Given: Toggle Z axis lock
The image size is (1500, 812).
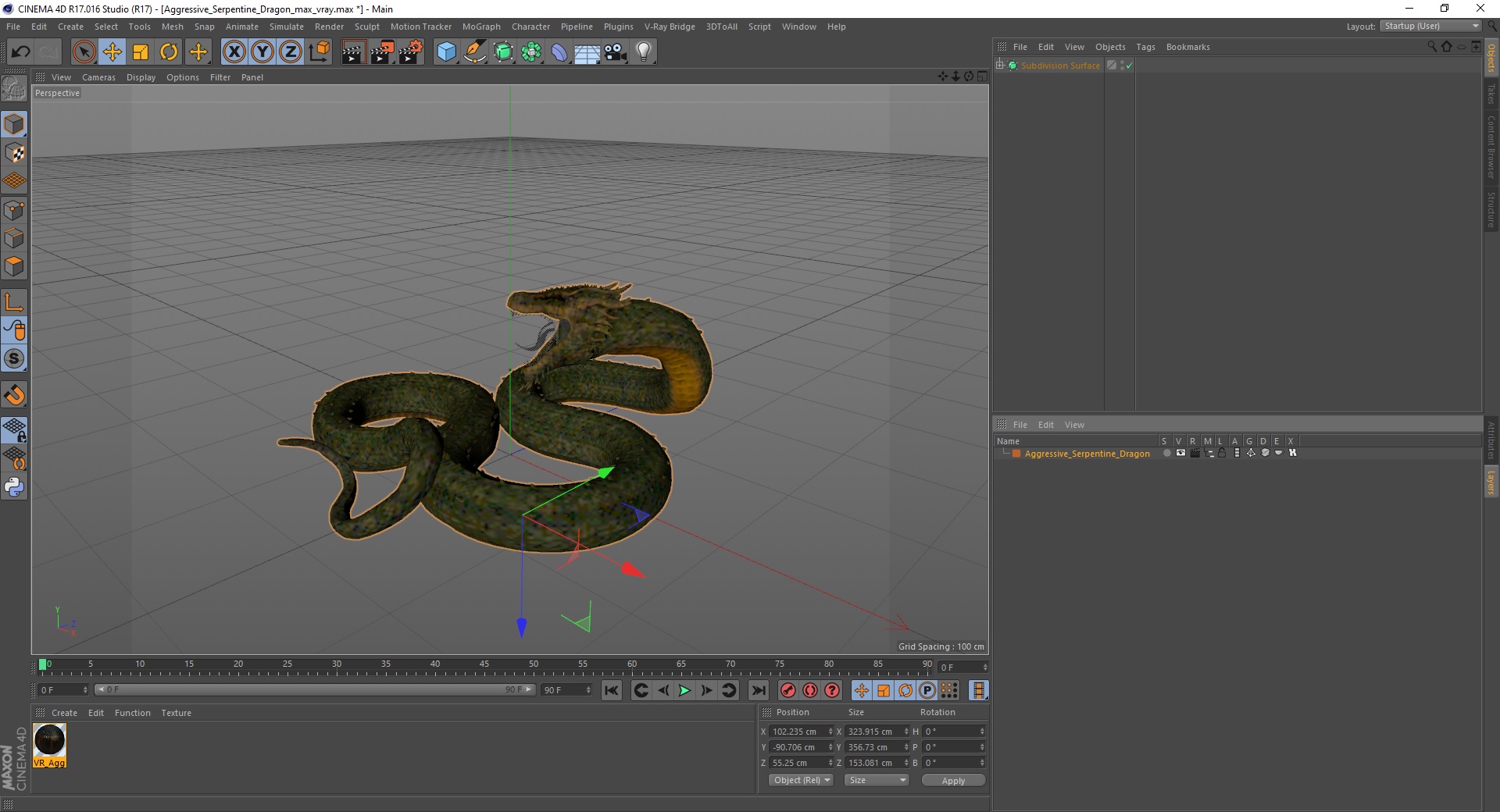Looking at the screenshot, I should (291, 52).
